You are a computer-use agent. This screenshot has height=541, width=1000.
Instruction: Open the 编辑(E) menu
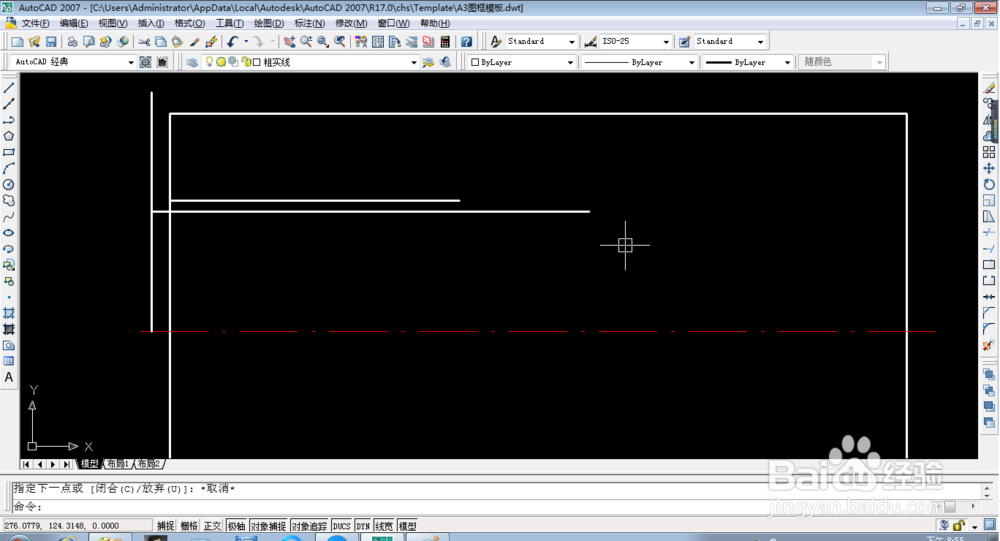click(73, 23)
